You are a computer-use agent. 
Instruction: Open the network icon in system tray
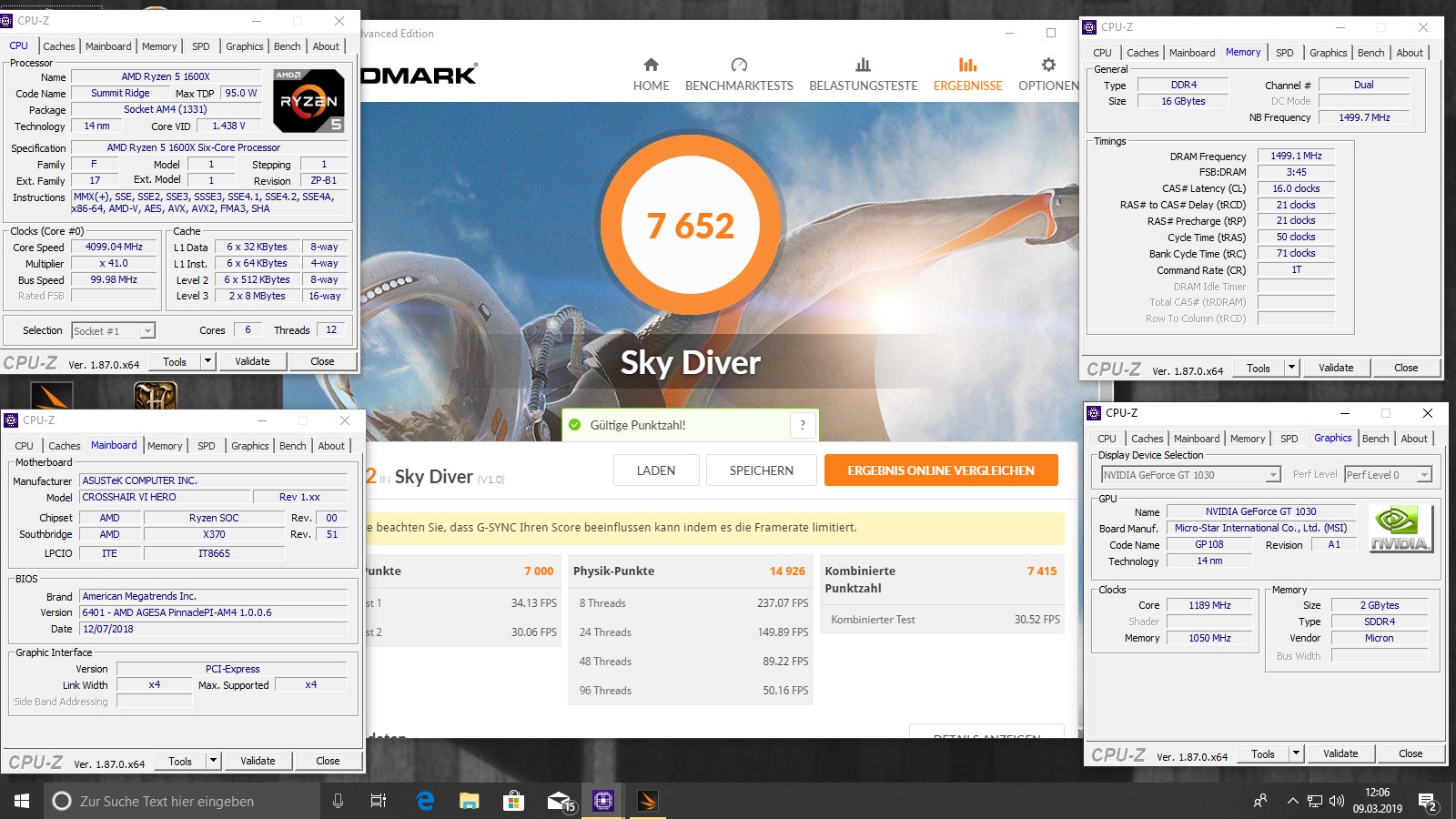pos(1315,801)
